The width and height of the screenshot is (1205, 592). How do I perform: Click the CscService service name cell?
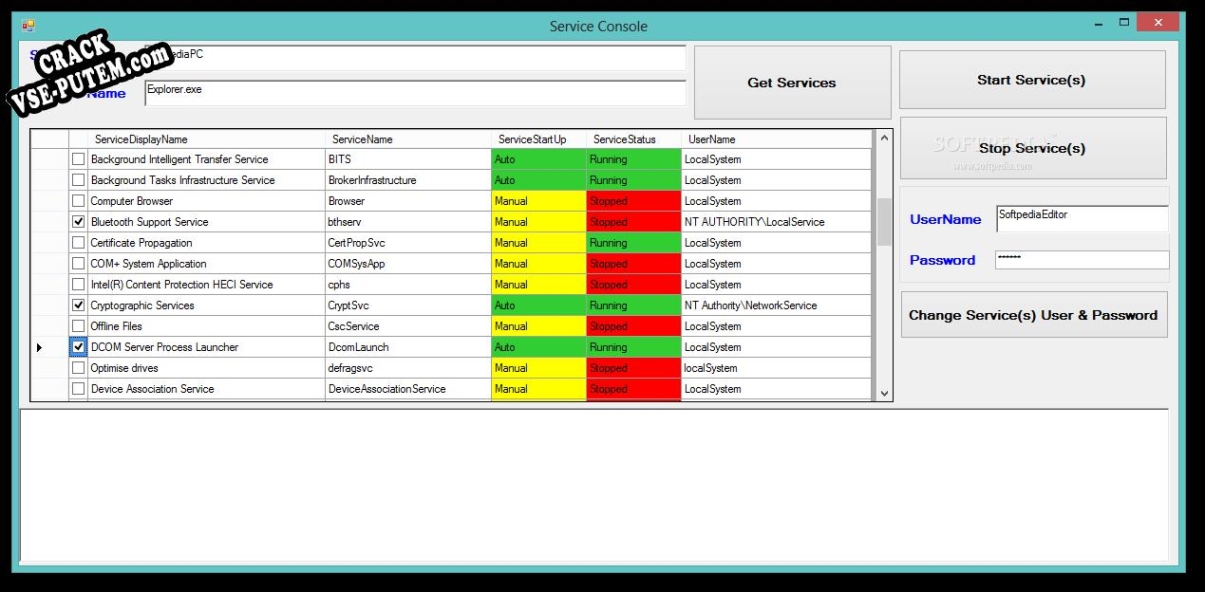point(408,327)
